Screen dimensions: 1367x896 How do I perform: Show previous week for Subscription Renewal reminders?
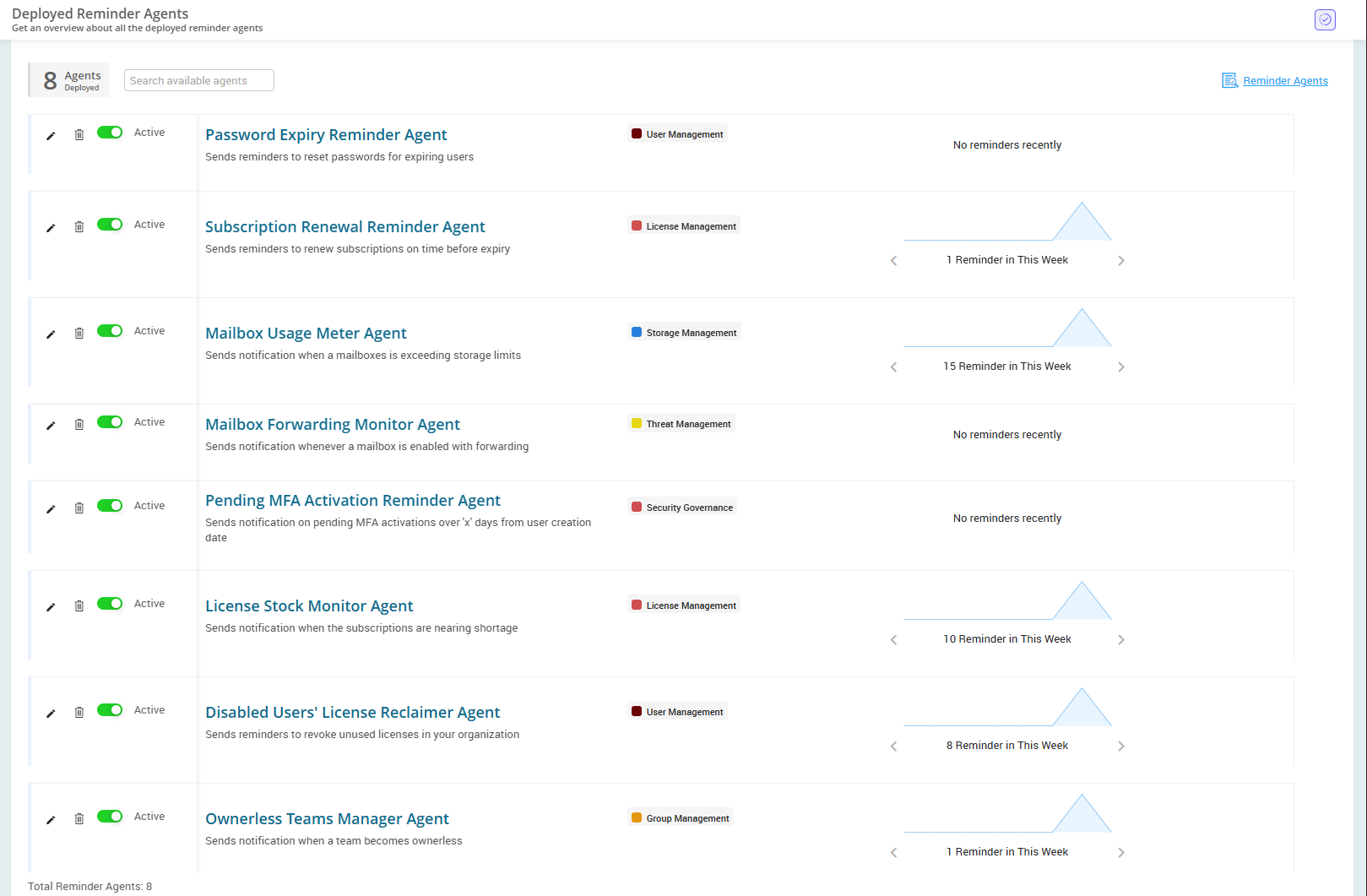coord(893,261)
